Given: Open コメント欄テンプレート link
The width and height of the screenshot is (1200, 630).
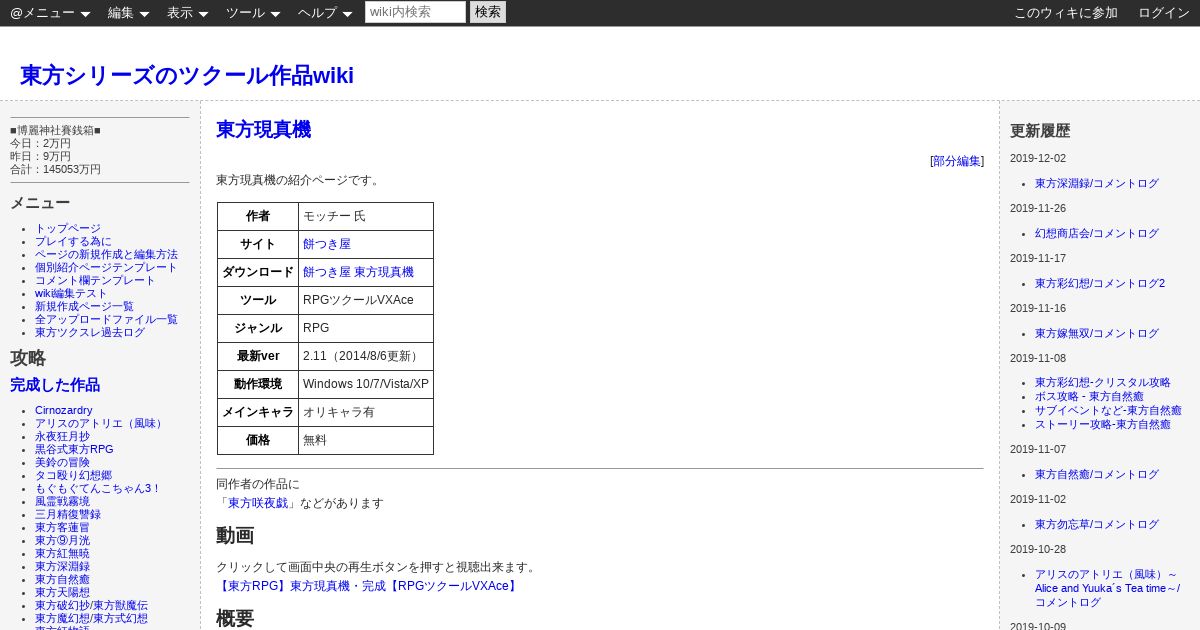Looking at the screenshot, I should [95, 280].
